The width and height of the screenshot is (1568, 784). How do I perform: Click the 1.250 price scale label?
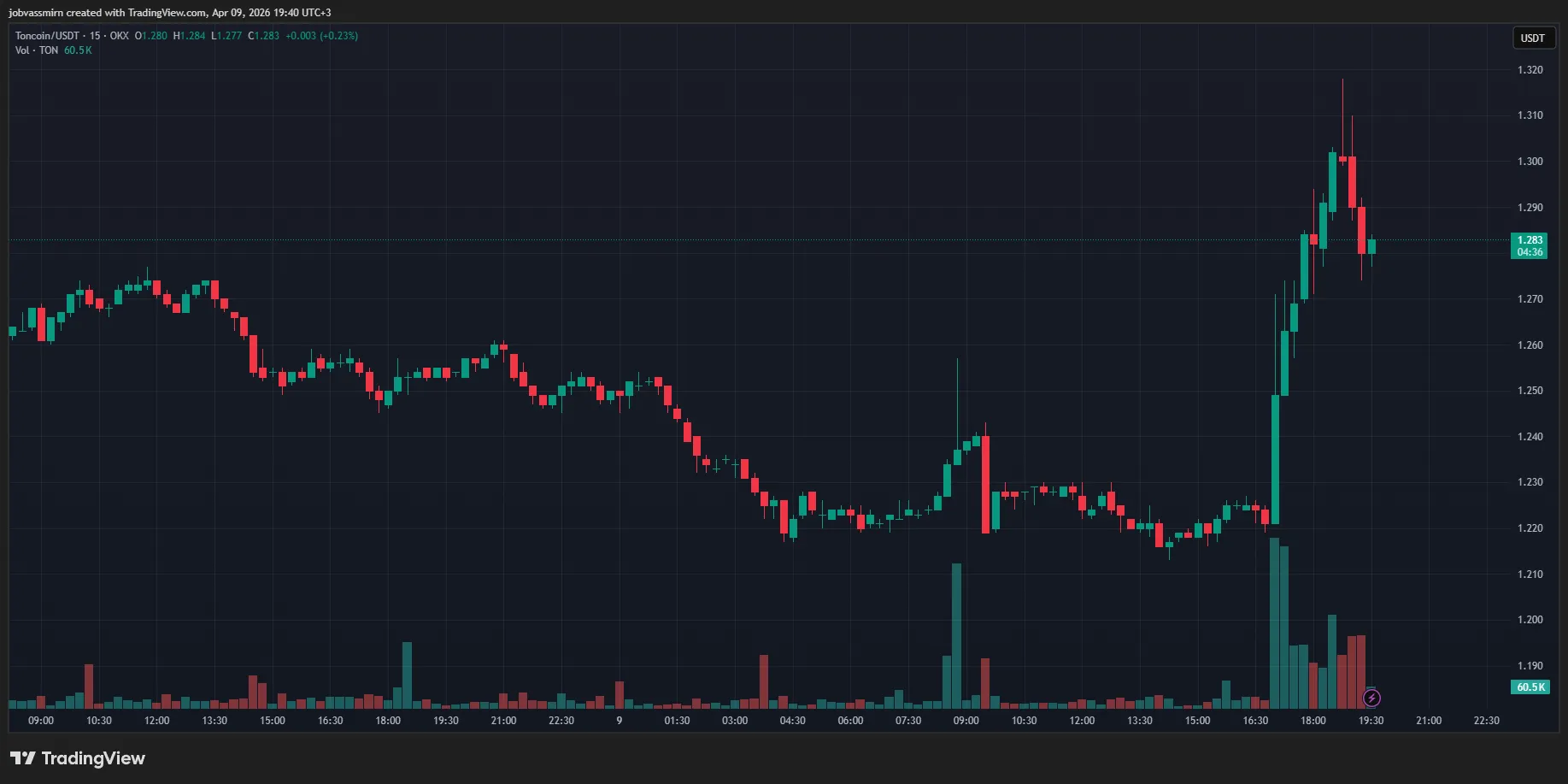tap(1530, 391)
